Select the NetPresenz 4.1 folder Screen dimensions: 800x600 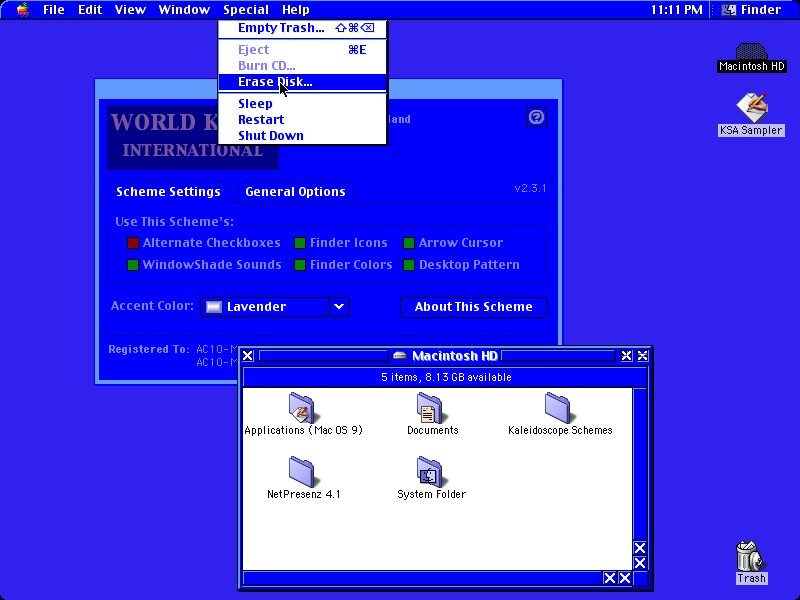302,471
